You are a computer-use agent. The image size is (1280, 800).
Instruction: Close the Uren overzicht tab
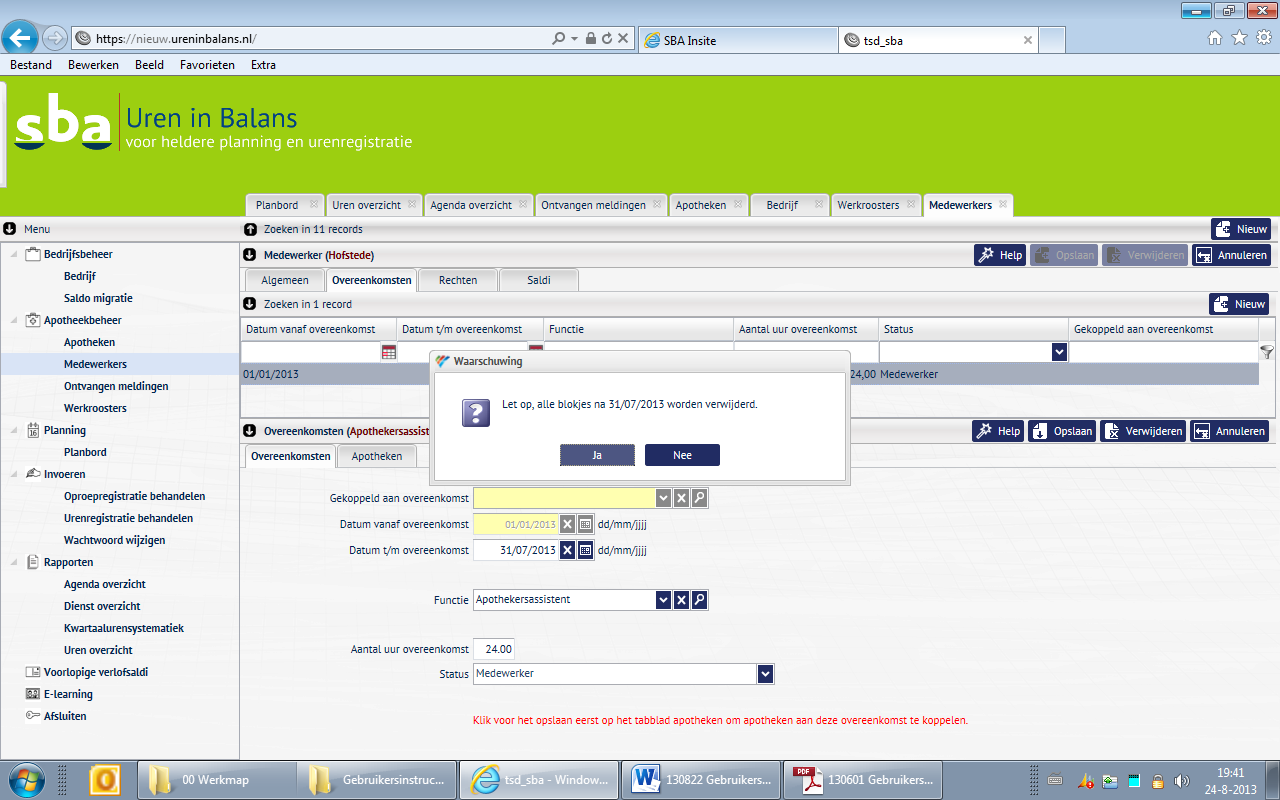[x=414, y=205]
